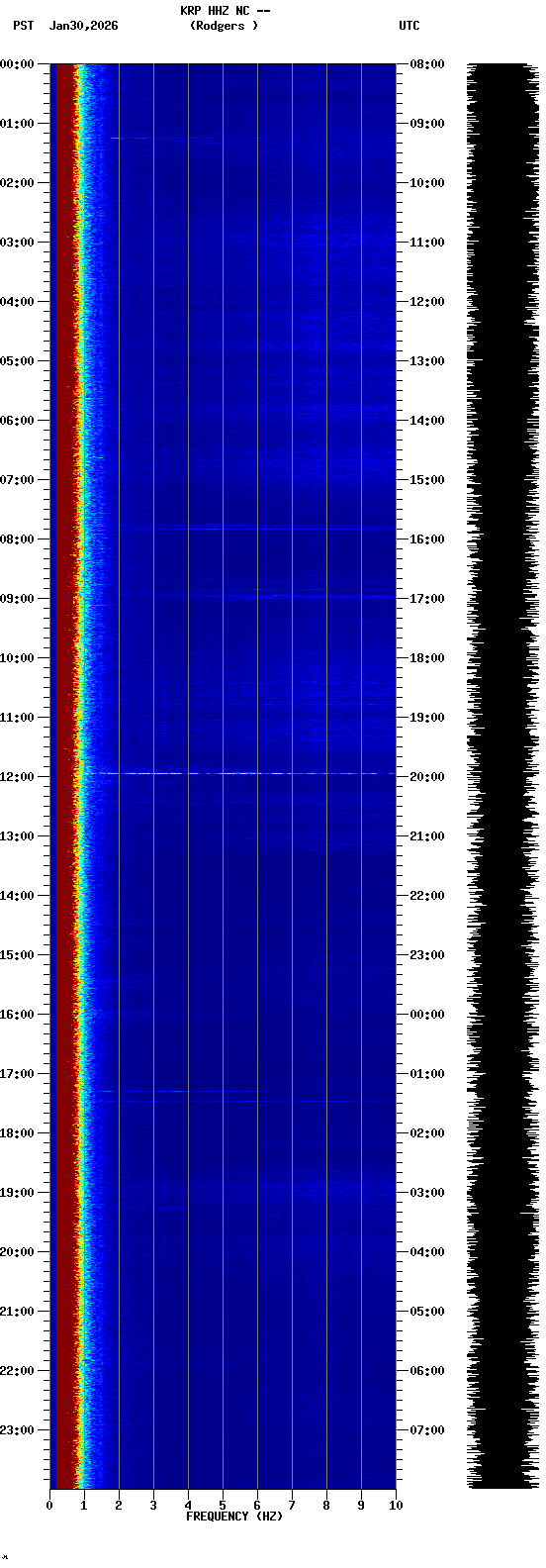Click the frequency axis tick label 7

pyautogui.click(x=292, y=1506)
